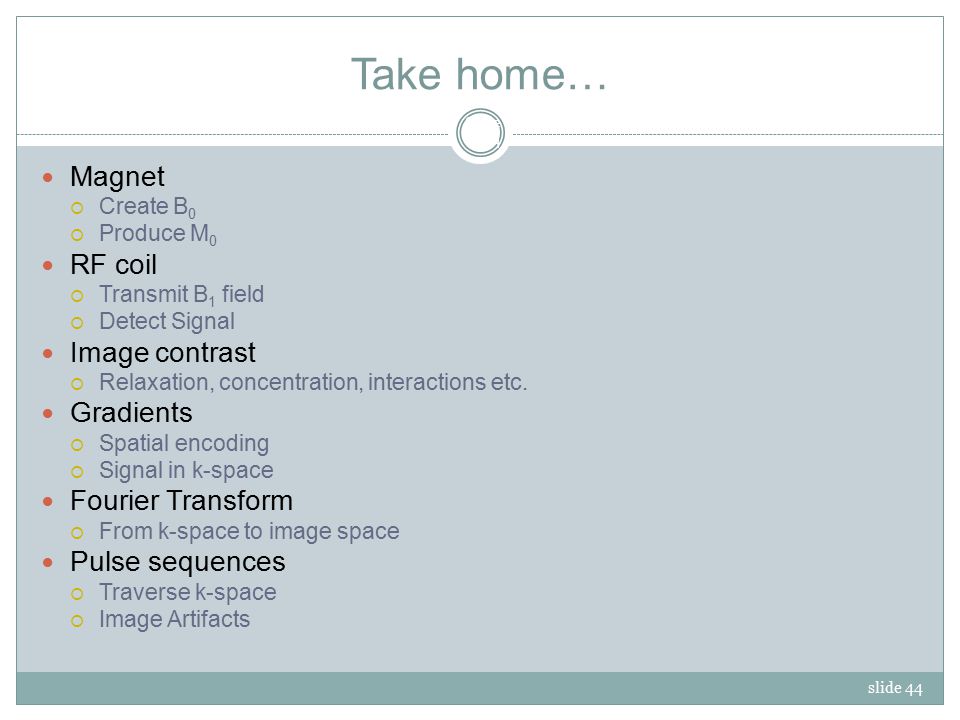Click the Transmit B1 field line
Viewport: 960px width, 720px height.
click(181, 294)
